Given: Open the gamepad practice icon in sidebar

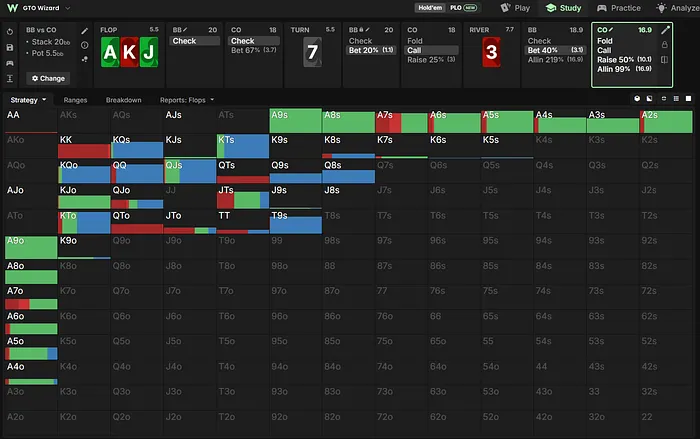Looking at the screenshot, I should (10, 63).
